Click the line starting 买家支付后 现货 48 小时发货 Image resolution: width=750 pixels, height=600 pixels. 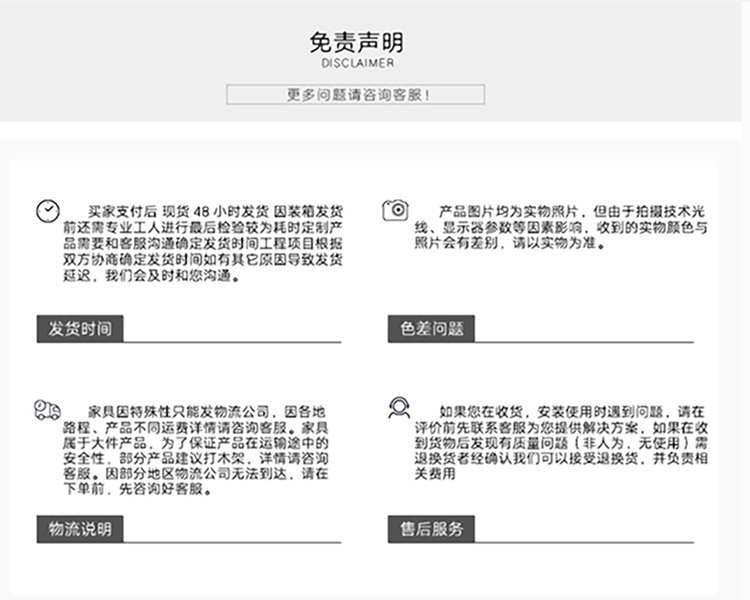click(x=215, y=211)
